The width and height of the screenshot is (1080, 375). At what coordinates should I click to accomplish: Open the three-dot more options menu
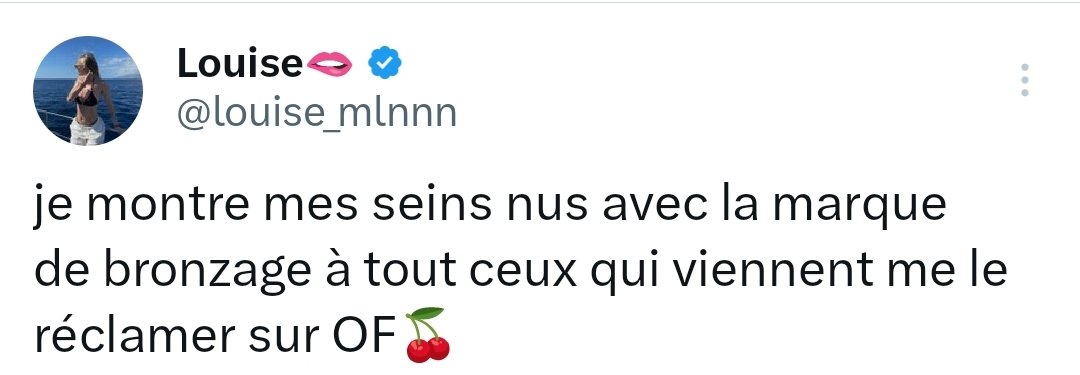[1025, 80]
